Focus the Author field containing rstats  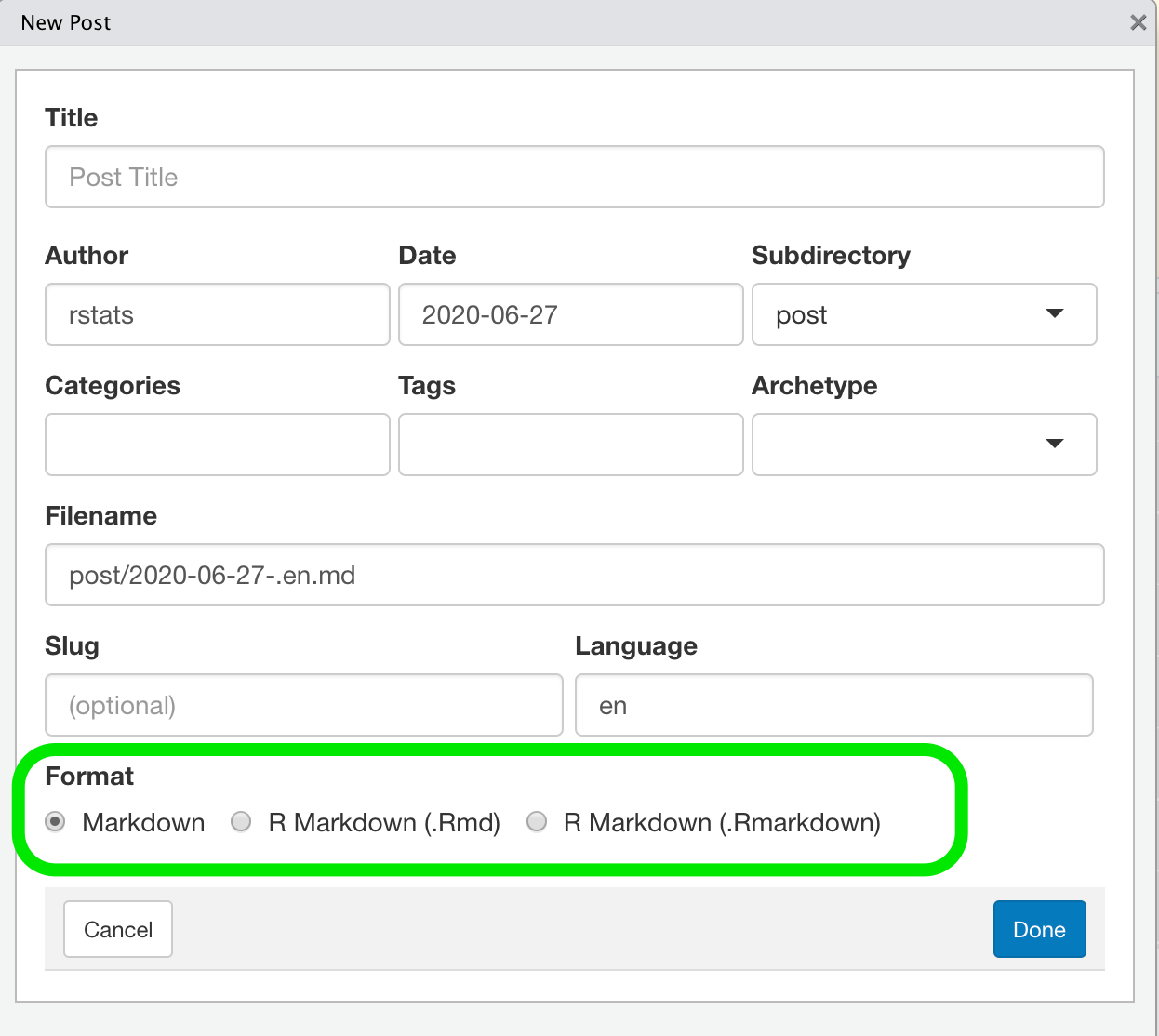[x=218, y=314]
